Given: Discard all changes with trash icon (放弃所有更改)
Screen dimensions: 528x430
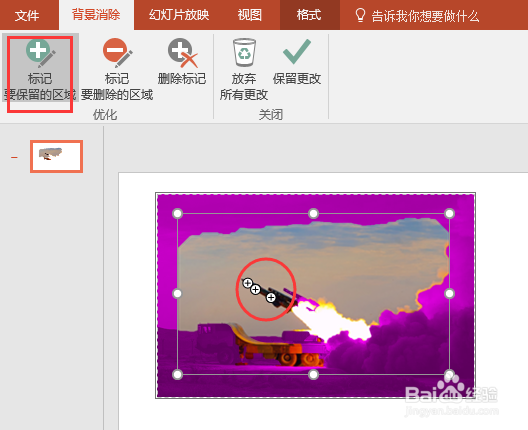Looking at the screenshot, I should 244,69.
